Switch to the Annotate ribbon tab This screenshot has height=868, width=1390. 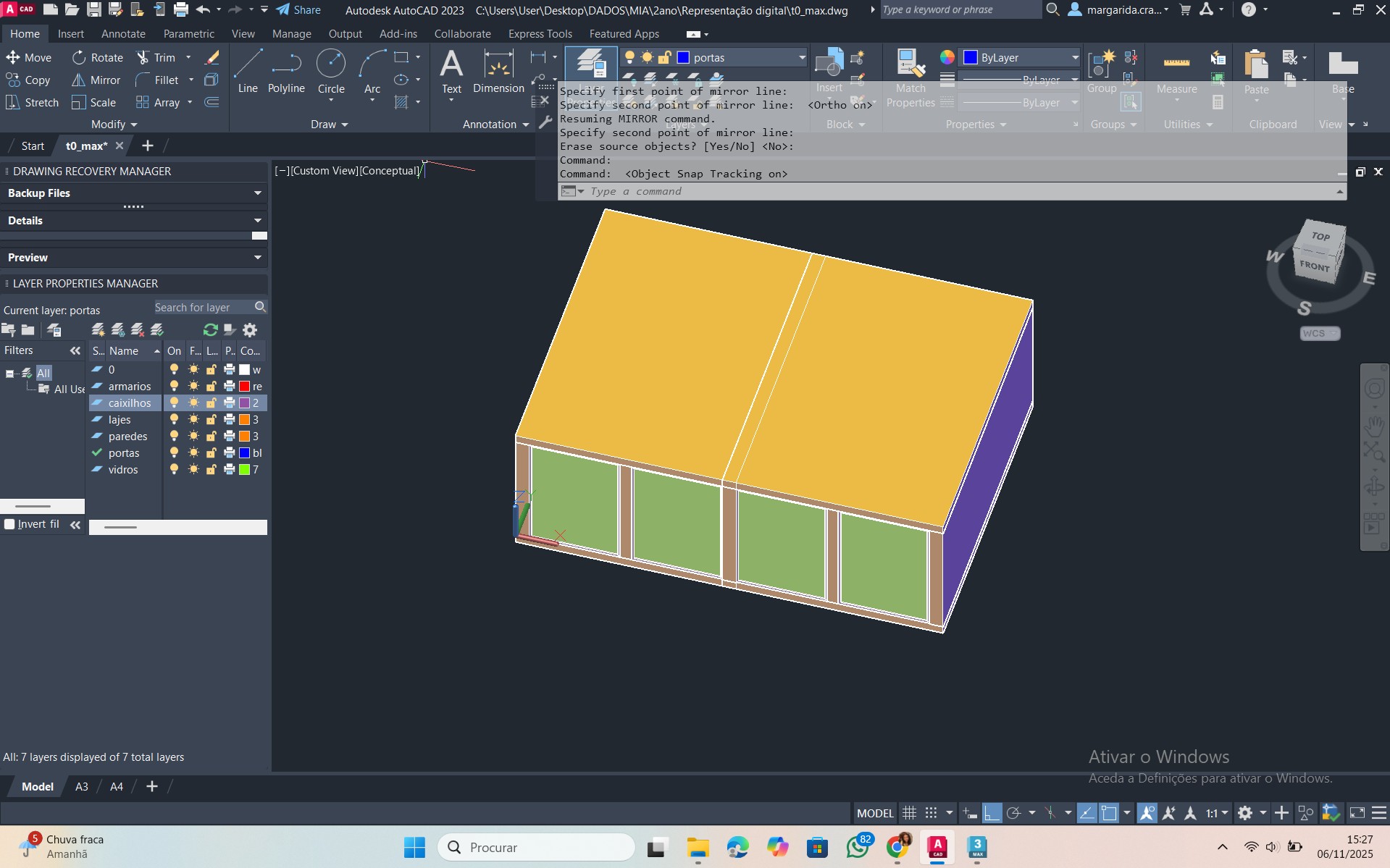click(123, 34)
